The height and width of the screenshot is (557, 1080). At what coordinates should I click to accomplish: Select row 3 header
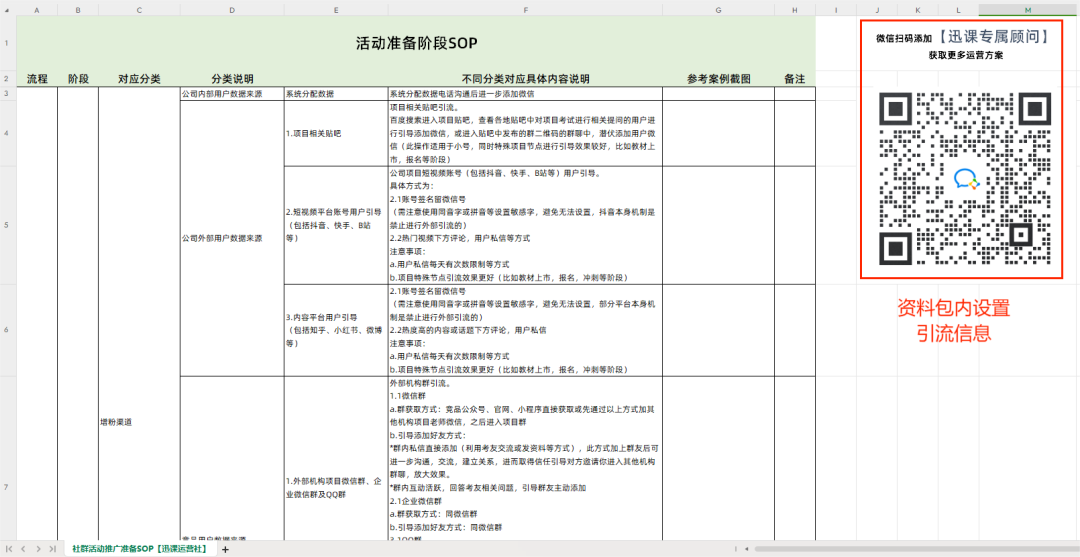[x=8, y=94]
